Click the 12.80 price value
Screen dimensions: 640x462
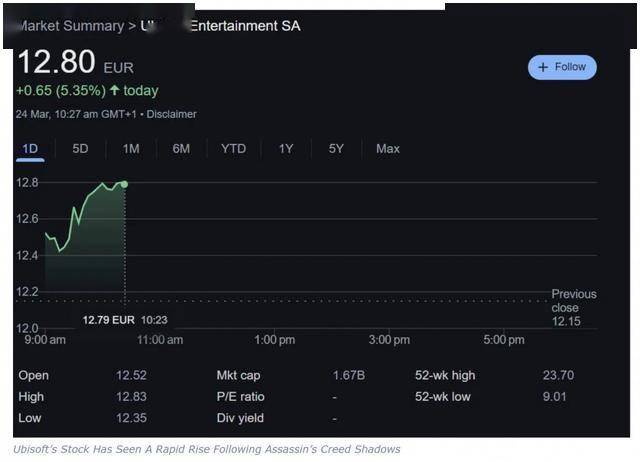56,62
